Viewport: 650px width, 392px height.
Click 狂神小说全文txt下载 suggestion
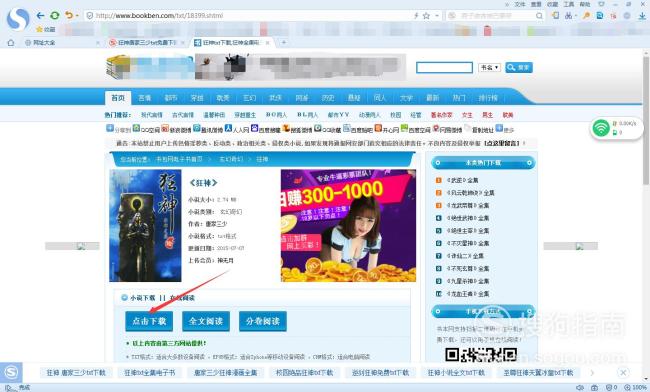[456, 373]
